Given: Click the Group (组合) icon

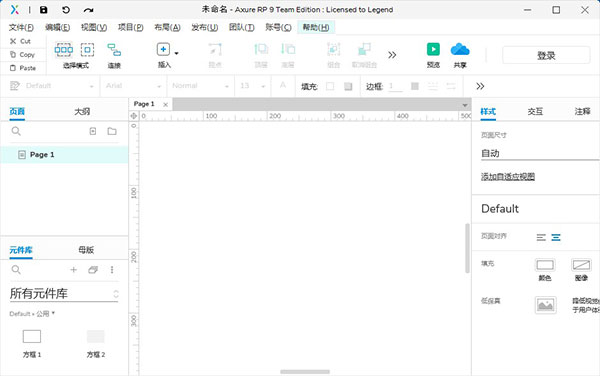Looking at the screenshot, I should (x=334, y=49).
